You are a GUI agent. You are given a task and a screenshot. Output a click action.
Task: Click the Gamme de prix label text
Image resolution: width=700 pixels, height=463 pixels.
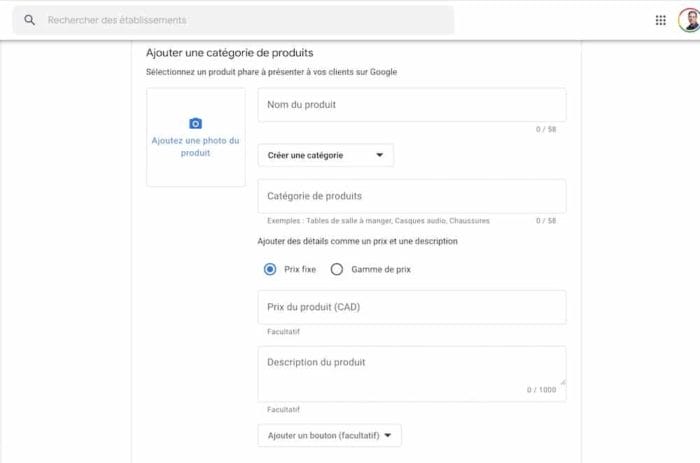[x=381, y=269]
